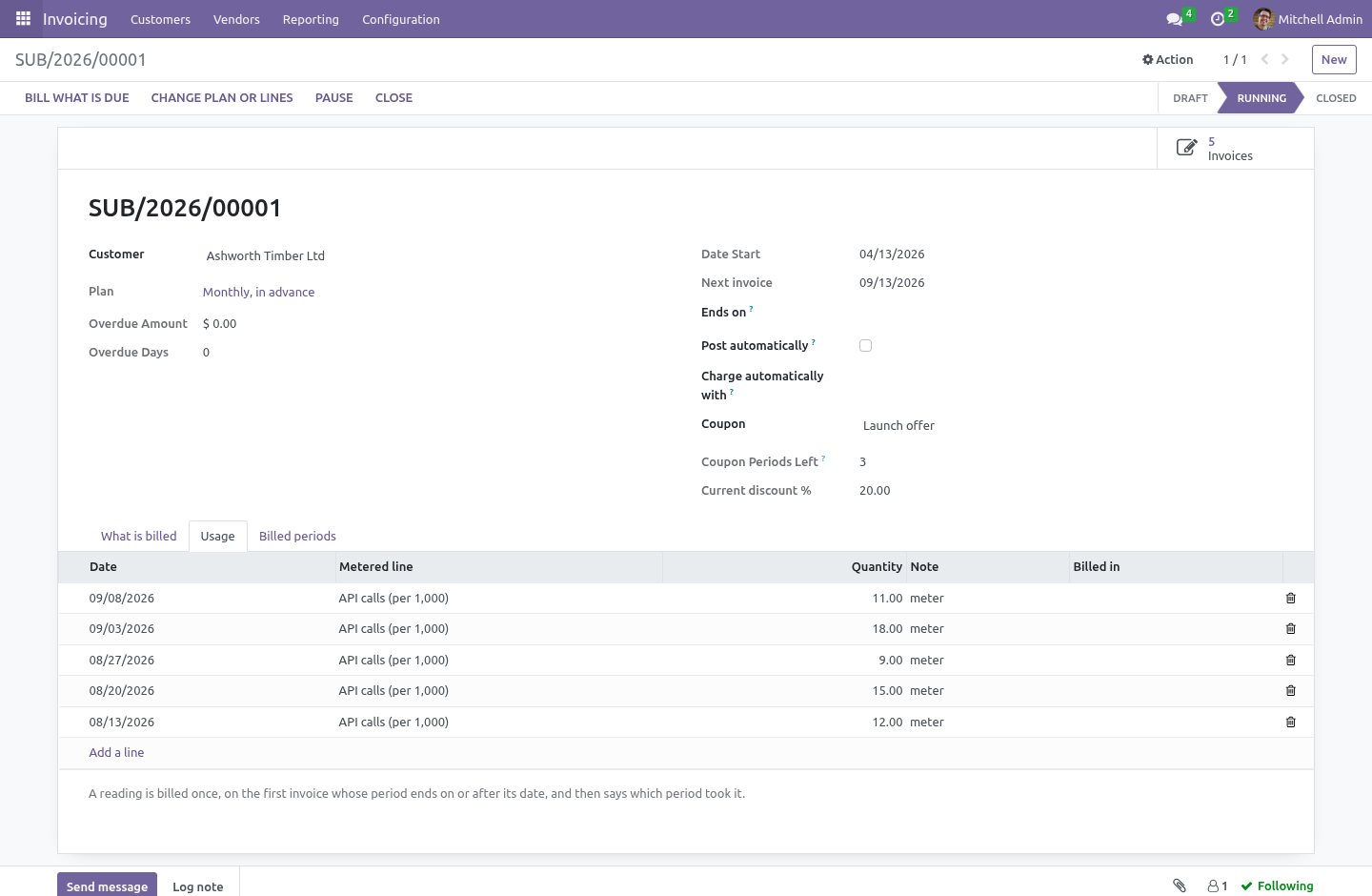Delete the 08/13/2026 usage line

[x=1291, y=723]
